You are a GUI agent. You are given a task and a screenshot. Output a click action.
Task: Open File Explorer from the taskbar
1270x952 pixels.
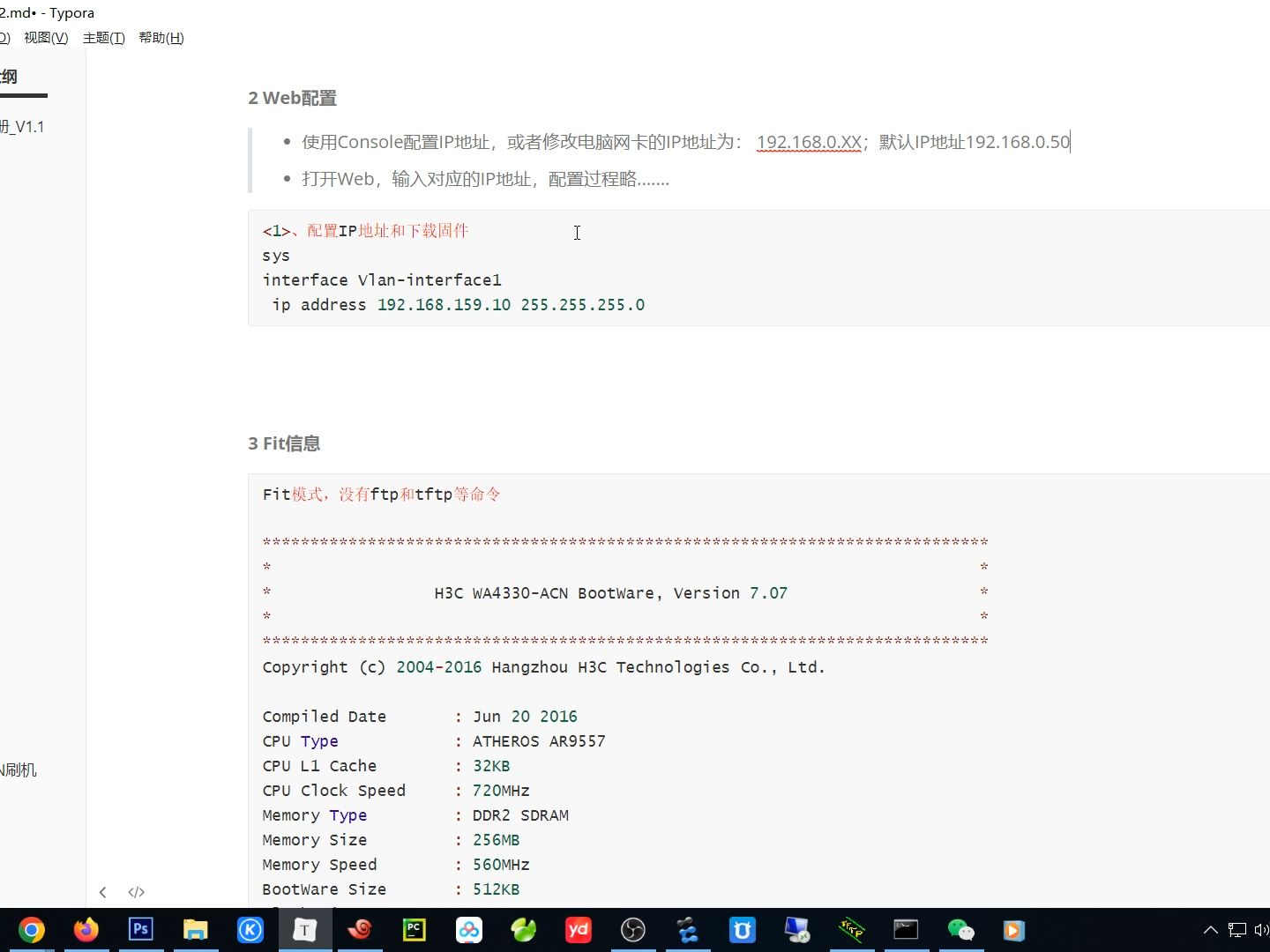pos(195,930)
